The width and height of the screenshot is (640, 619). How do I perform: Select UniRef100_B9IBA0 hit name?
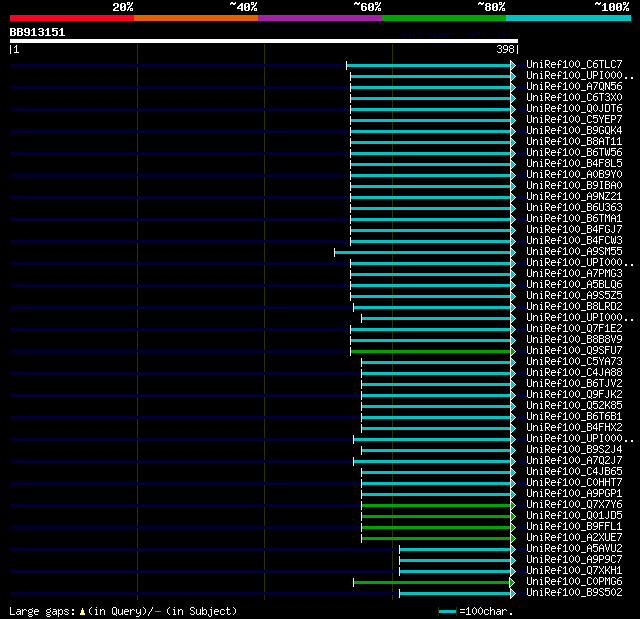click(574, 186)
